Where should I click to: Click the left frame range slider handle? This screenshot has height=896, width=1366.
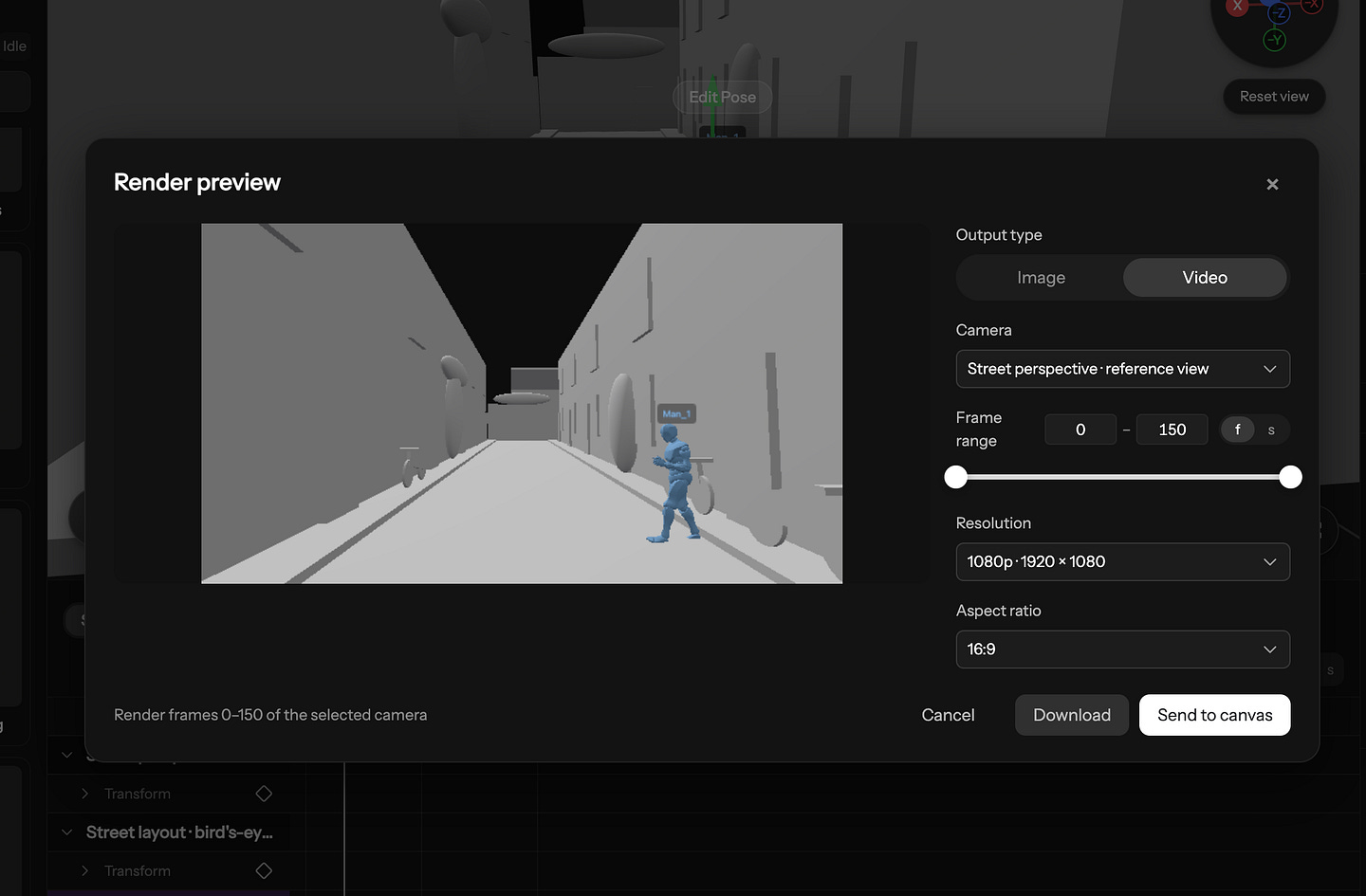click(x=956, y=477)
